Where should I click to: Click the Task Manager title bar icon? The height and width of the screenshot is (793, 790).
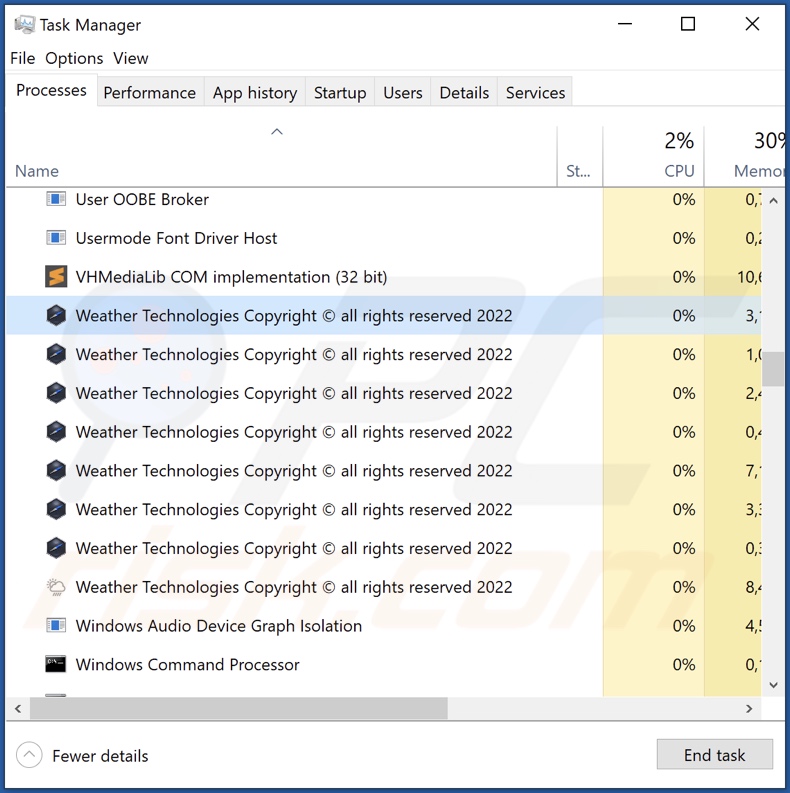(24, 24)
